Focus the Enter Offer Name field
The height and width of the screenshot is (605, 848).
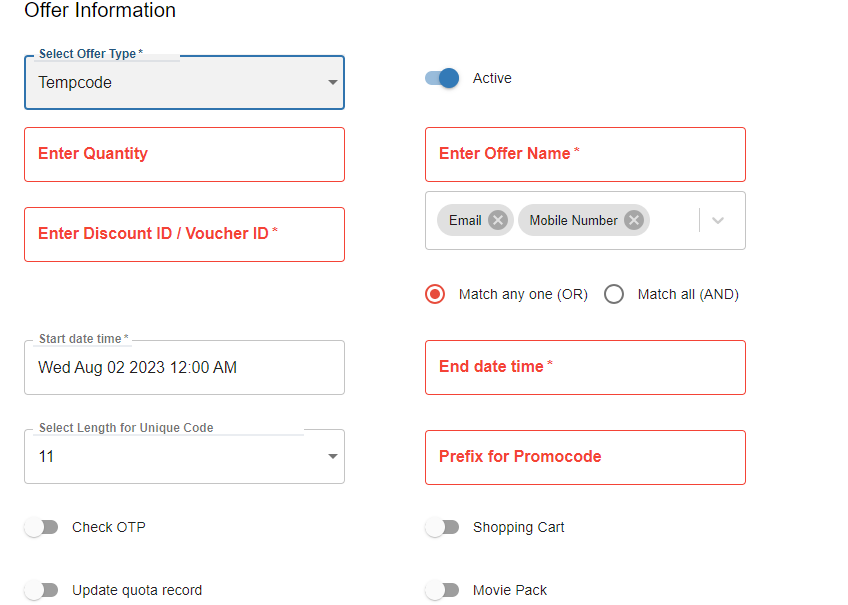(585, 154)
